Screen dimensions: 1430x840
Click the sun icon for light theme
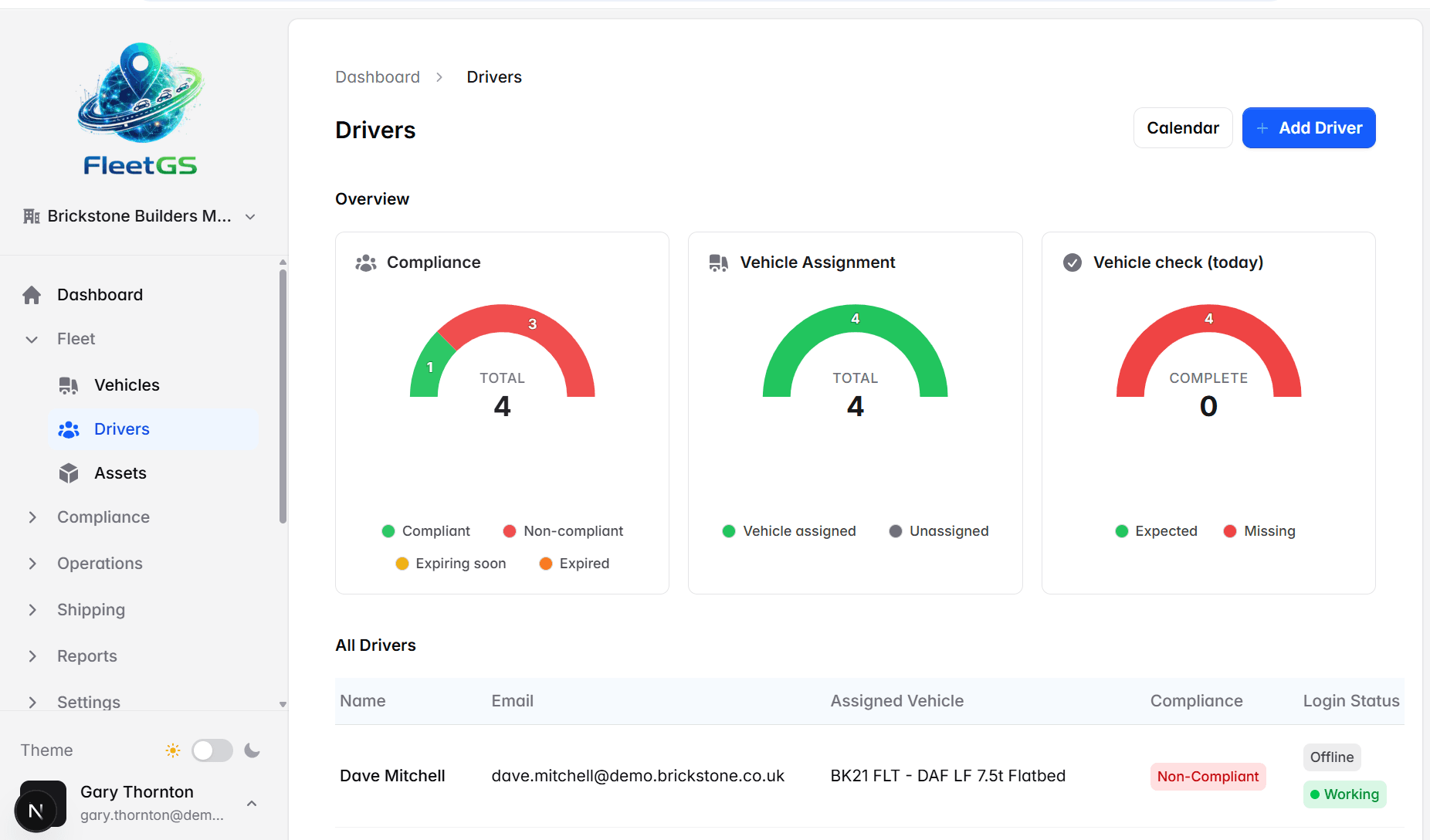pos(172,750)
